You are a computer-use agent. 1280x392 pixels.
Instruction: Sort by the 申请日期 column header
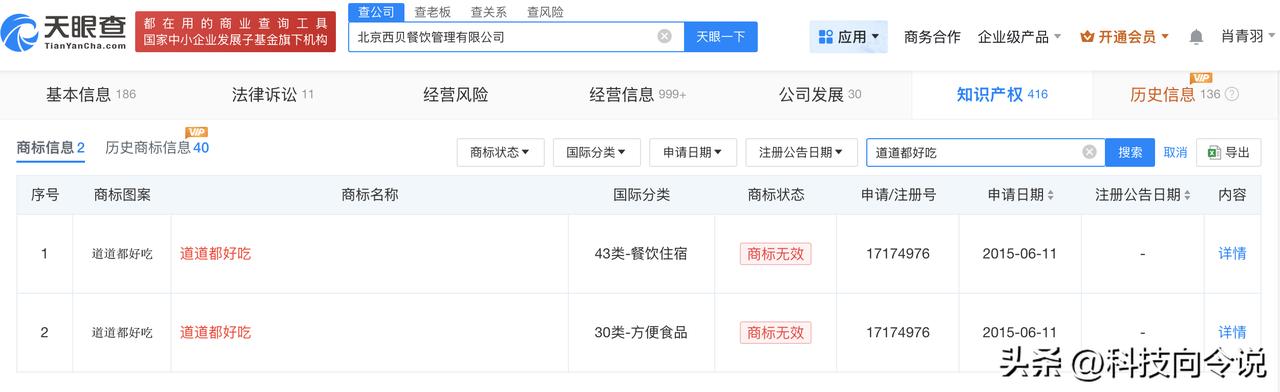[1020, 195]
